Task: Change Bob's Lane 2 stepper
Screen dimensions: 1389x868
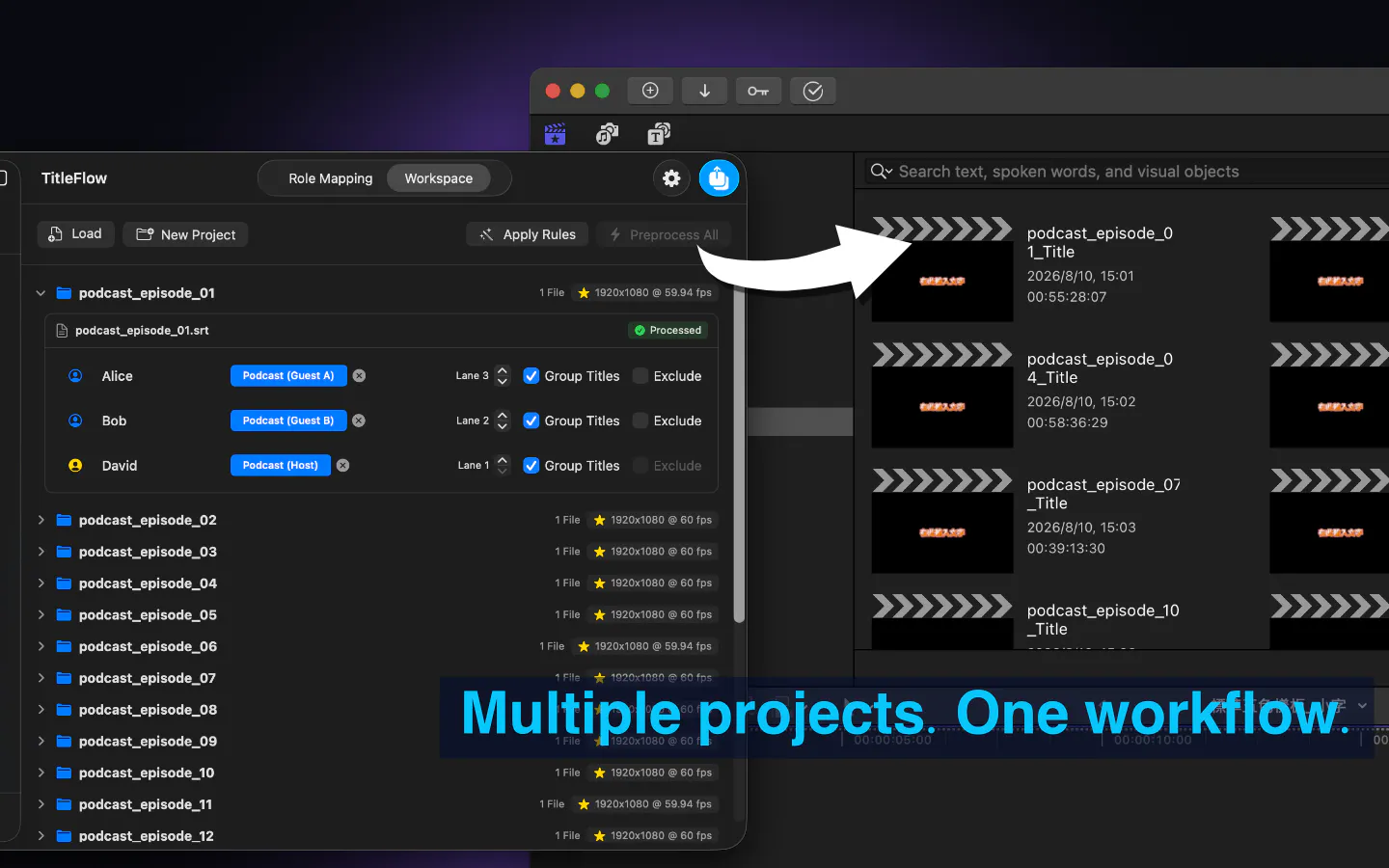Action: 502,420
